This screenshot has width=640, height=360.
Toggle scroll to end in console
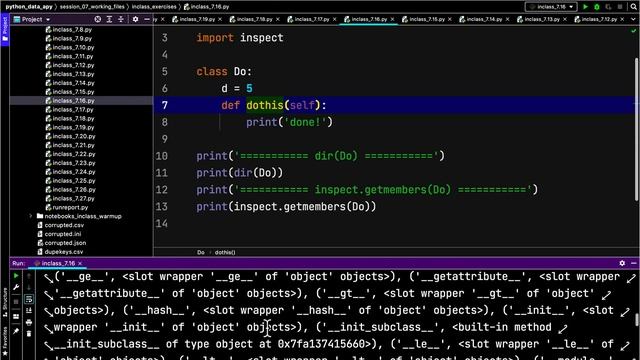pos(29,311)
